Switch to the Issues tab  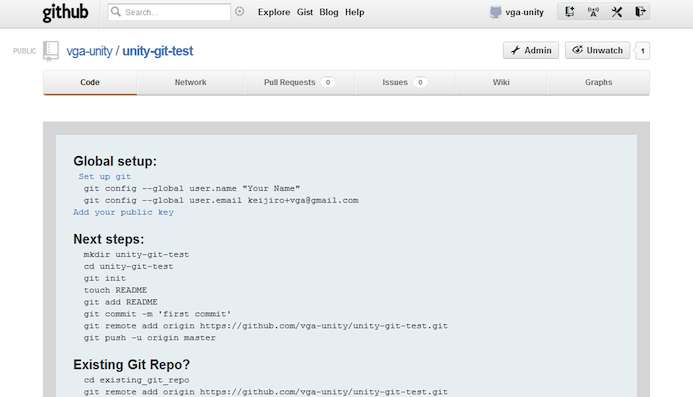tap(404, 82)
